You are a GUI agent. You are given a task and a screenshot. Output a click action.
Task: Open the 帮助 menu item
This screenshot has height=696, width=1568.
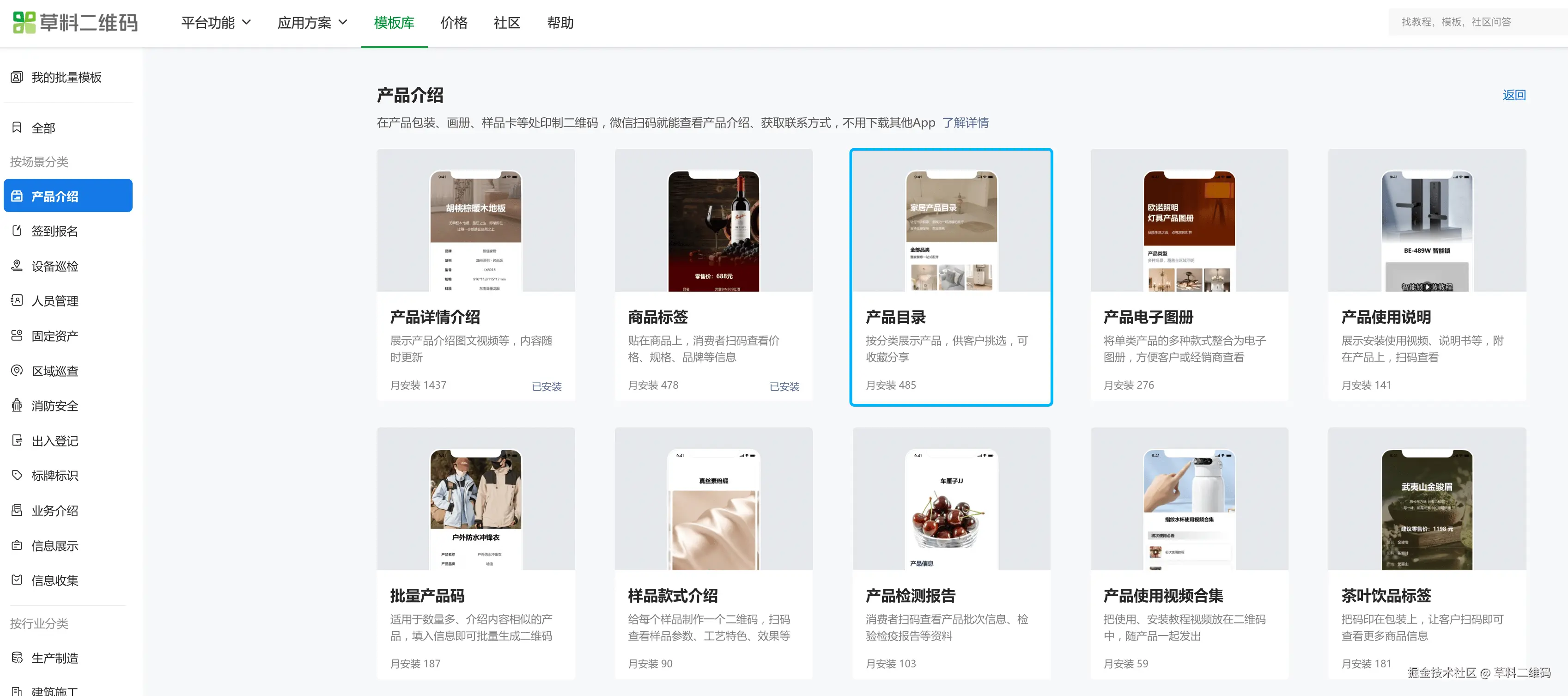click(x=559, y=23)
